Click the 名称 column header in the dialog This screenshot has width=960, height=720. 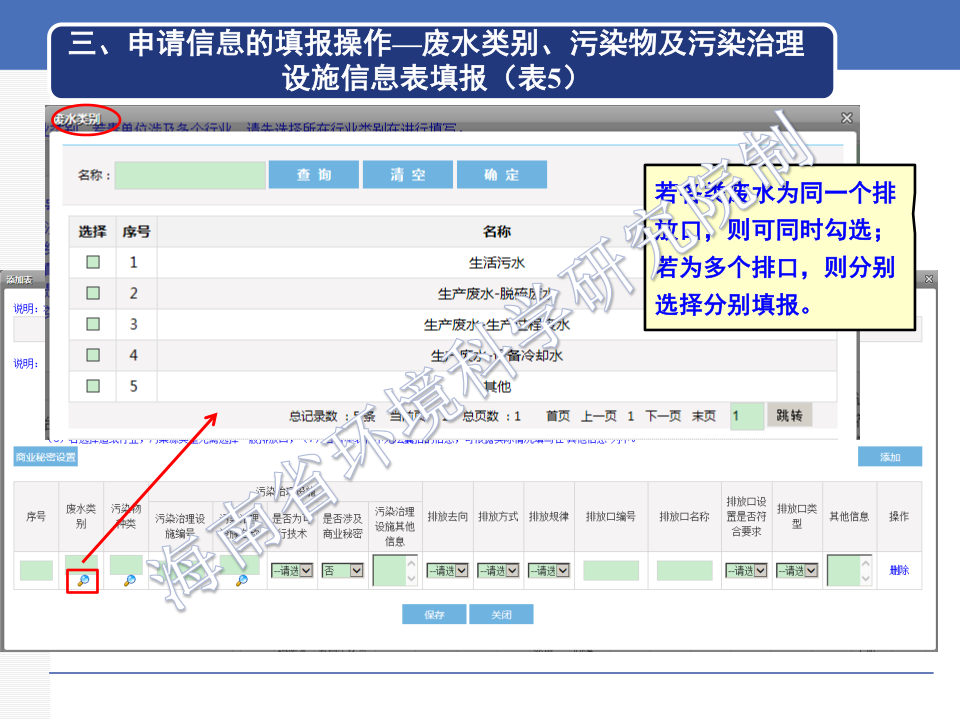coord(497,231)
